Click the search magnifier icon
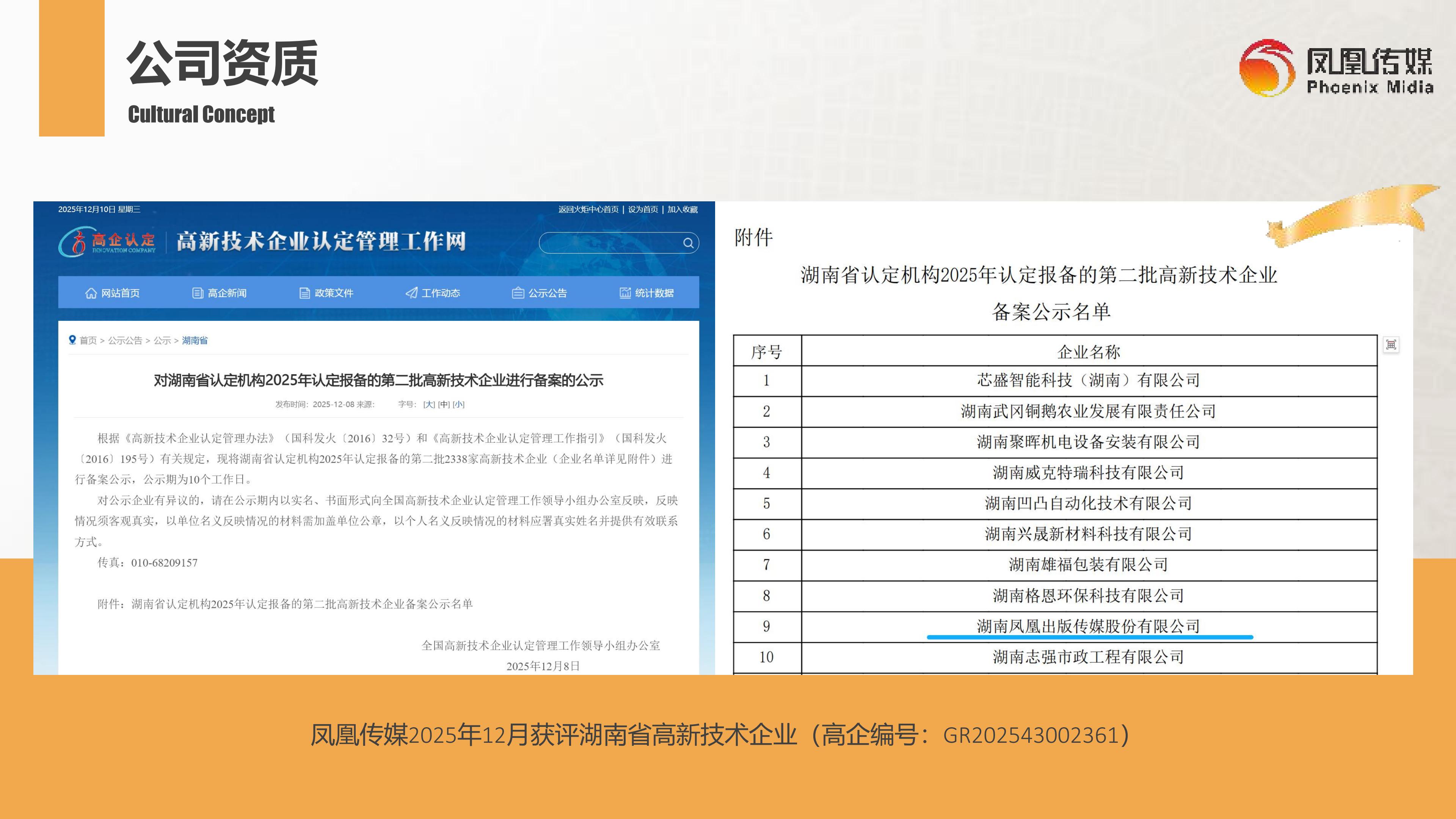Image resolution: width=1456 pixels, height=819 pixels. point(688,243)
